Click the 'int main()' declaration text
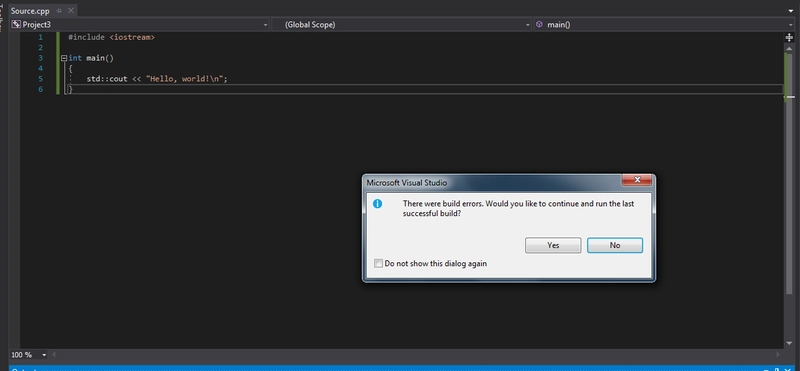The image size is (800, 371). coord(91,58)
